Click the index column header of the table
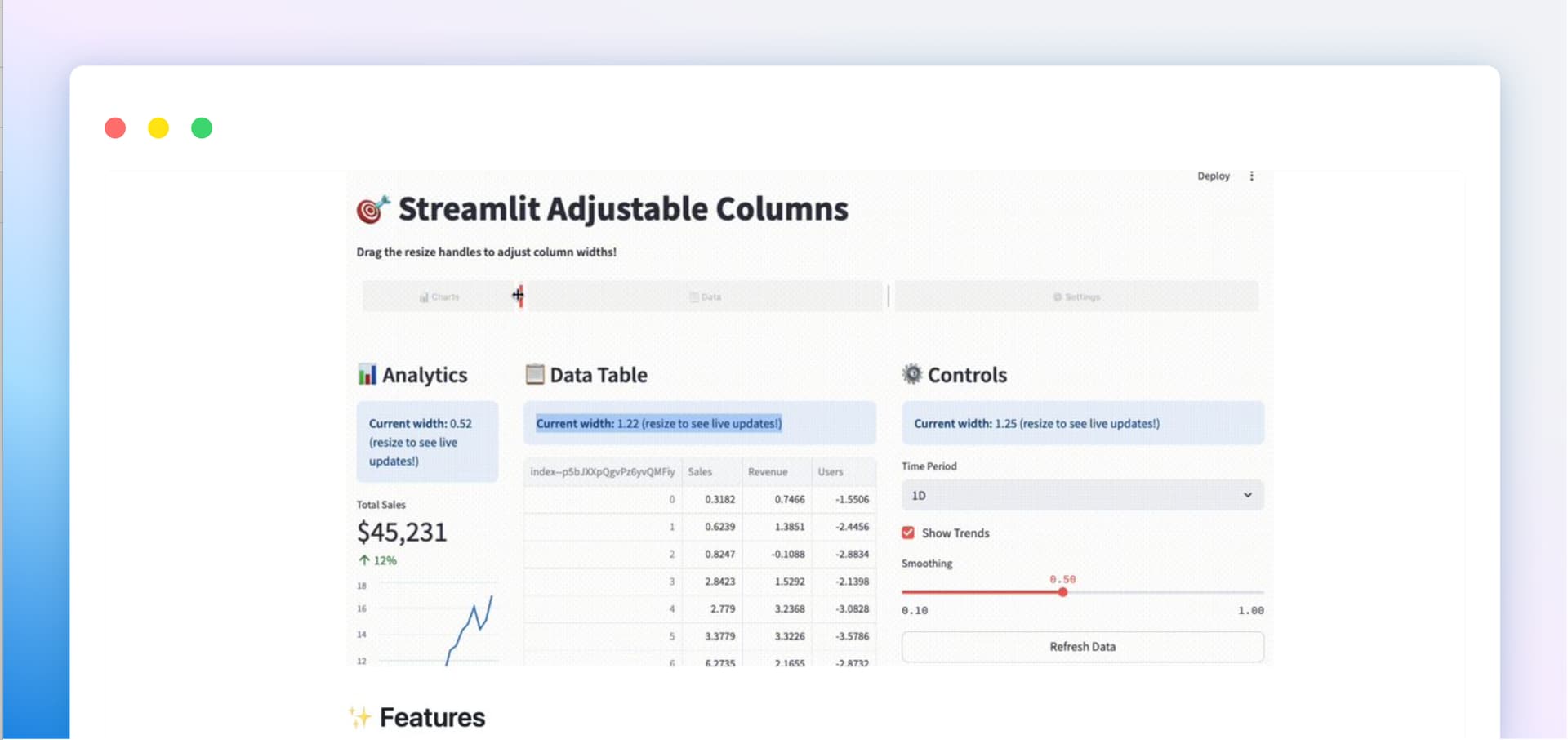This screenshot has height=740, width=1568. (x=603, y=472)
